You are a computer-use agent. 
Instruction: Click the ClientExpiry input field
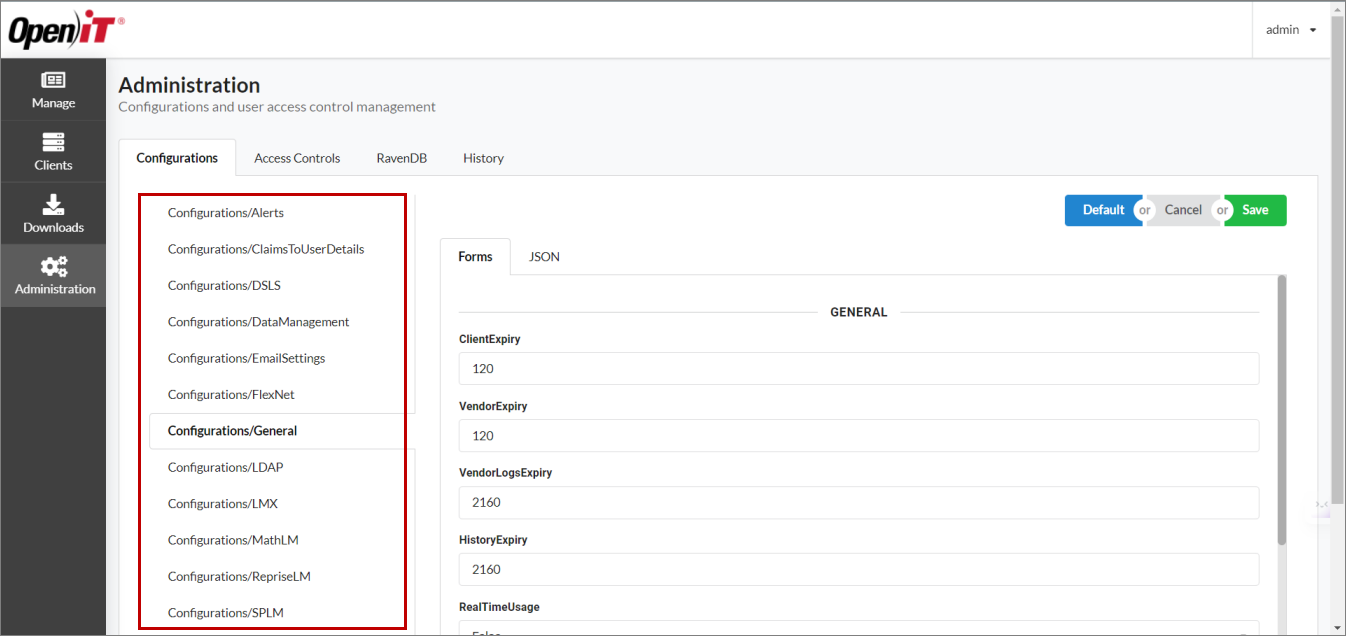(859, 368)
